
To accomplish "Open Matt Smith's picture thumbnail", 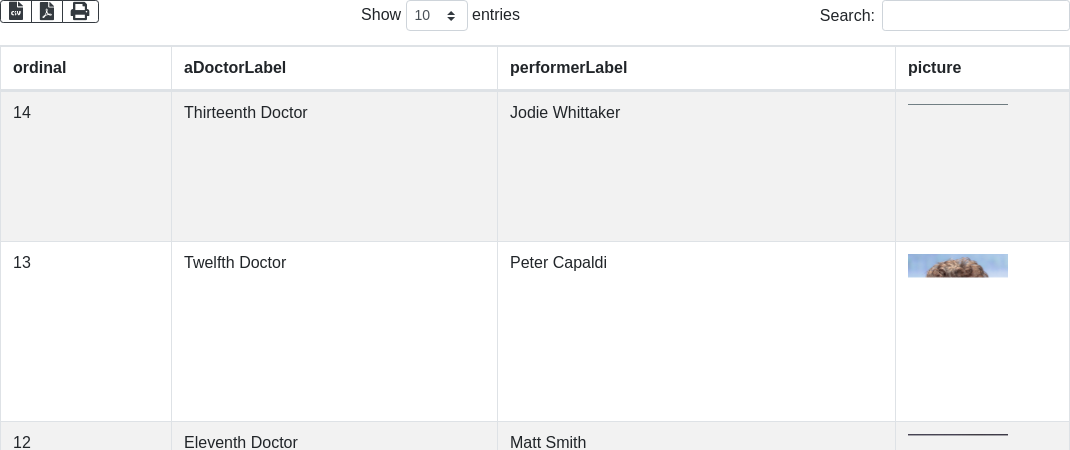I will click(958, 435).
